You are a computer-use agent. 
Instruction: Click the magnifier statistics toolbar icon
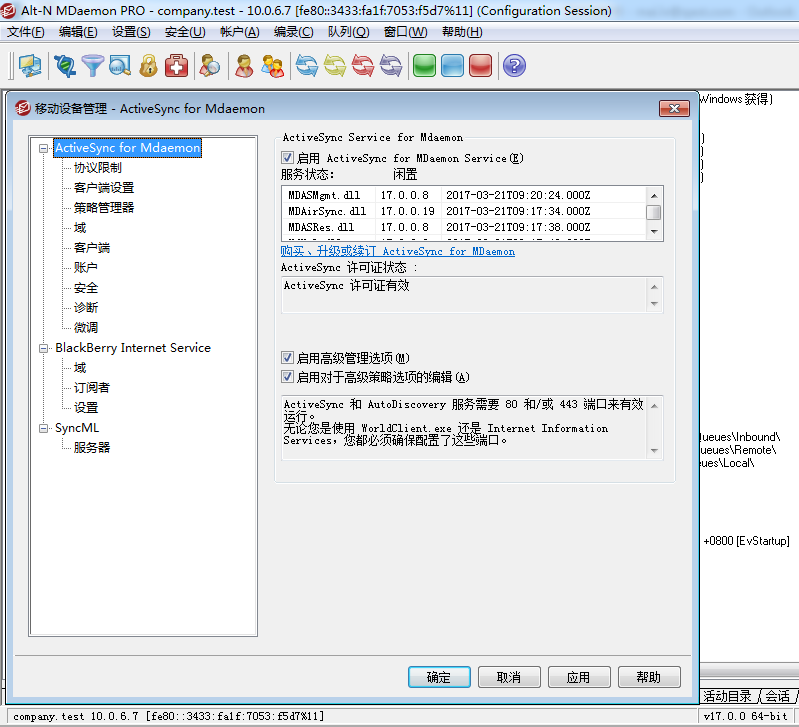[120, 66]
